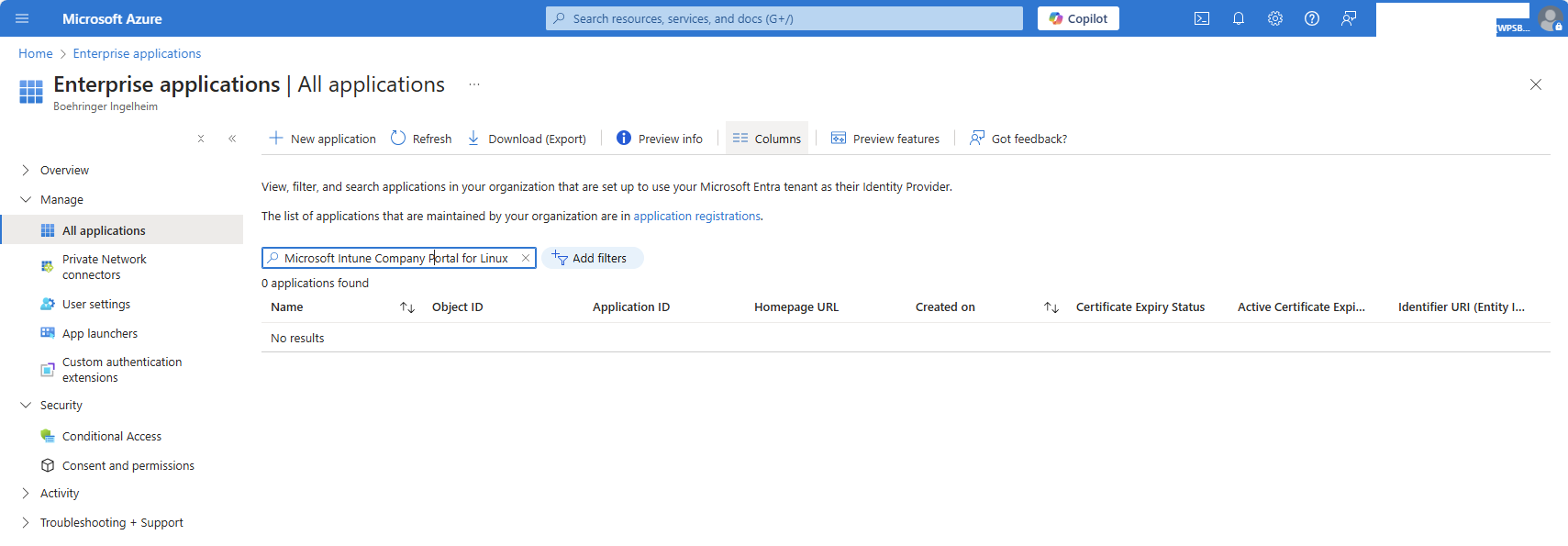This screenshot has width=1568, height=546.
Task: Open the user account avatar
Action: [x=1551, y=18]
